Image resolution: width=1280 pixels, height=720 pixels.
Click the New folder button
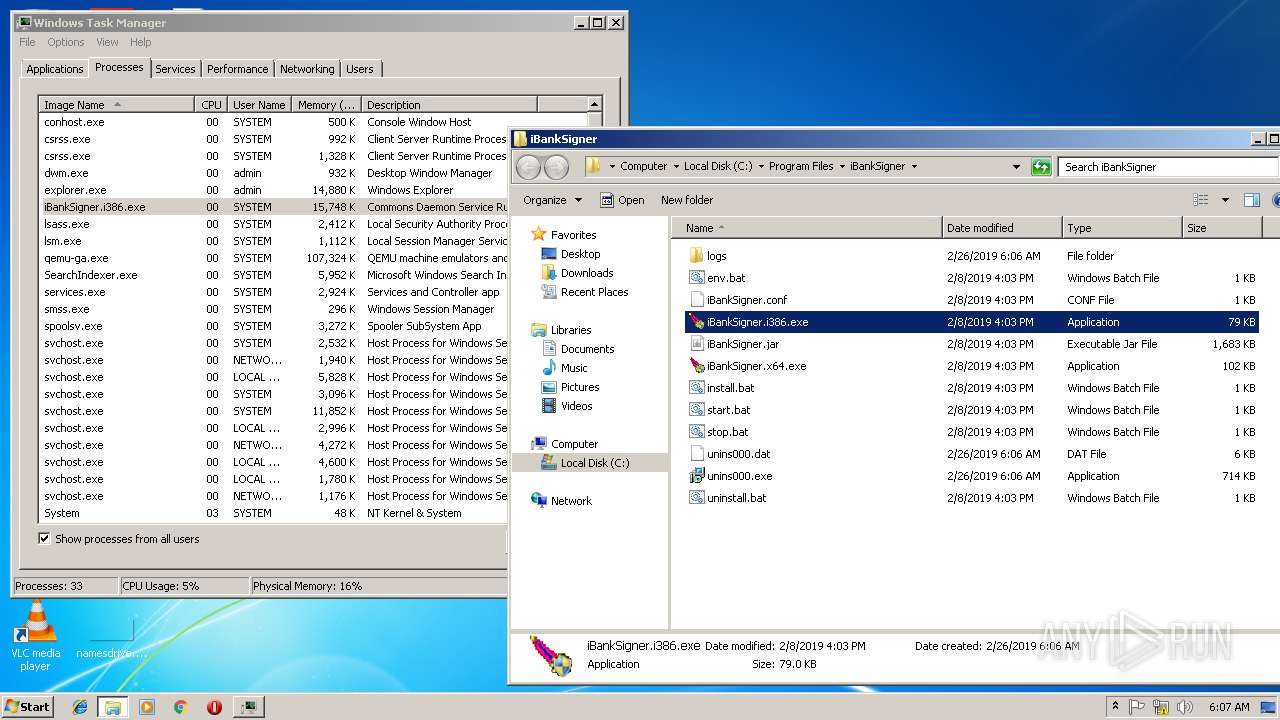point(687,200)
